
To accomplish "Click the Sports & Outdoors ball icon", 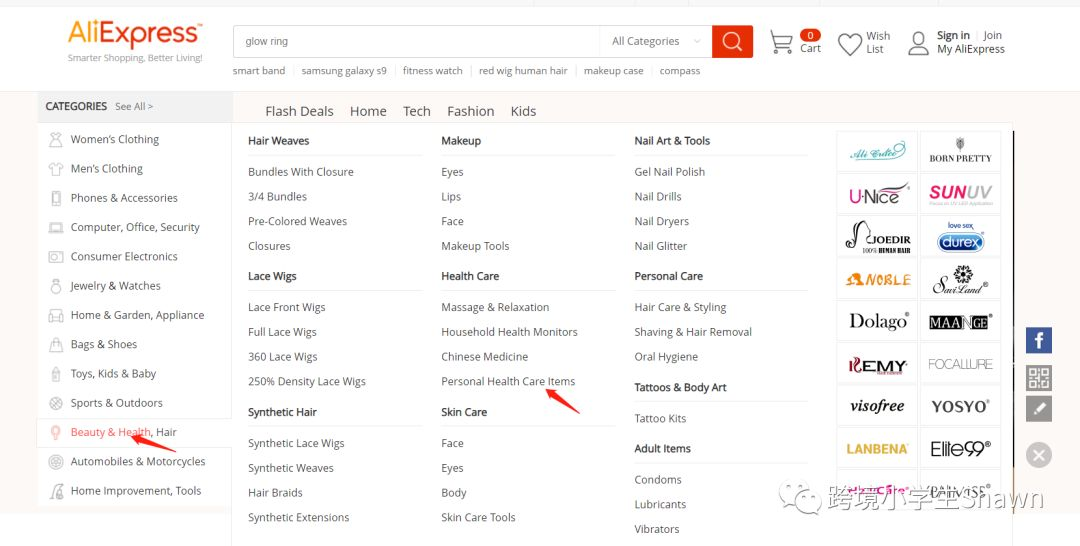I will (x=56, y=403).
